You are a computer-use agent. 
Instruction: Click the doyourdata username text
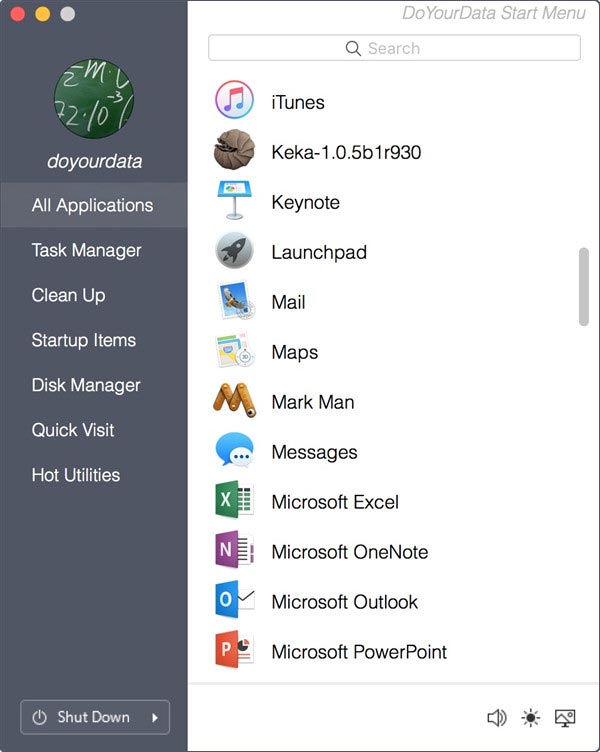point(94,161)
